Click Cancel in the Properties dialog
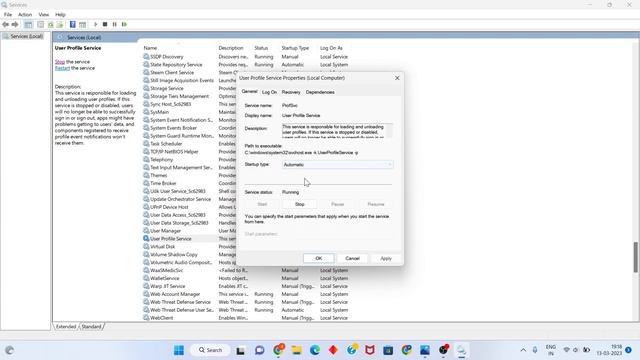The image size is (640, 360). pyautogui.click(x=352, y=258)
